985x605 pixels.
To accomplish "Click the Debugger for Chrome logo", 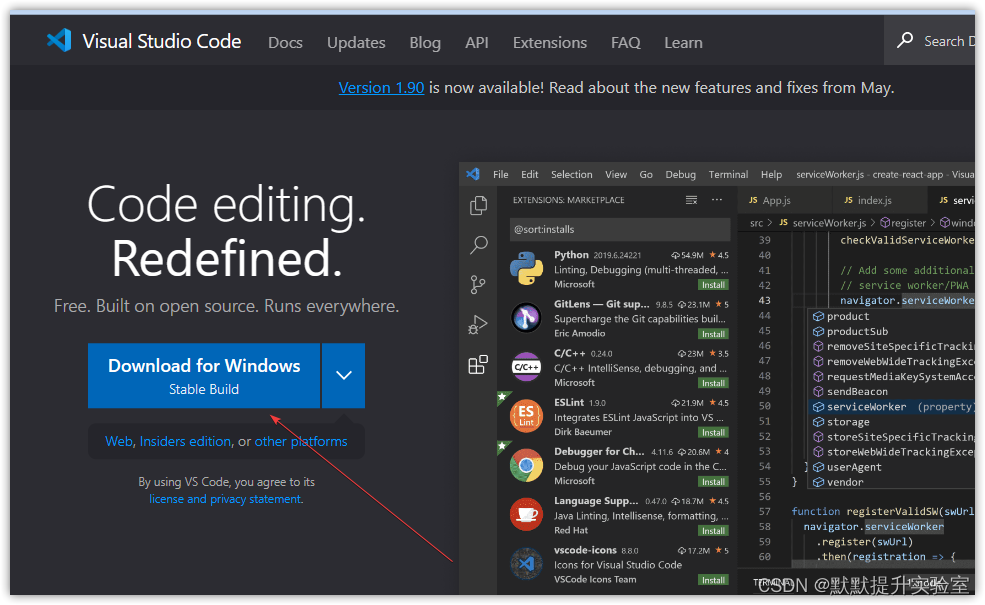I will click(526, 466).
